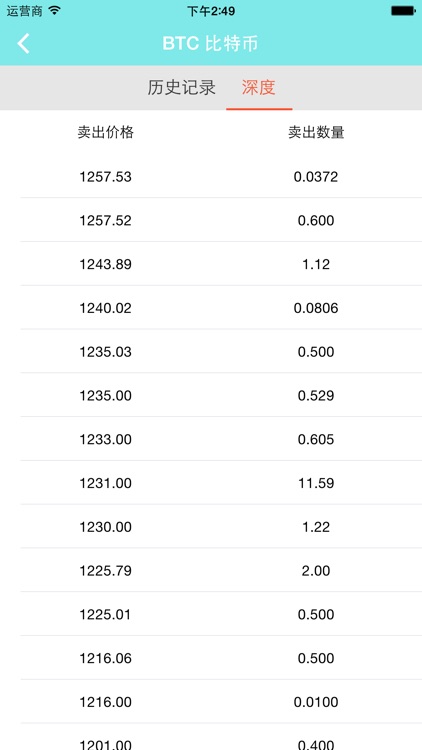Select the 1230.00 price row

[x=211, y=527]
